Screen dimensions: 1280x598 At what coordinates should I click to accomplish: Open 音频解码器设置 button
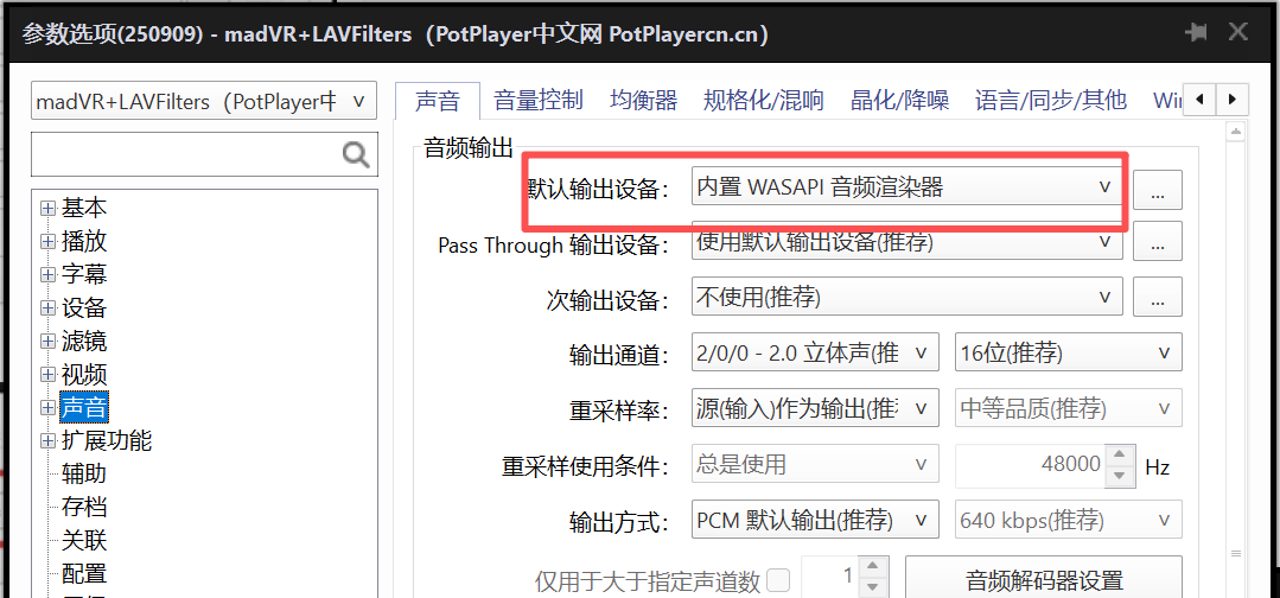(1044, 579)
